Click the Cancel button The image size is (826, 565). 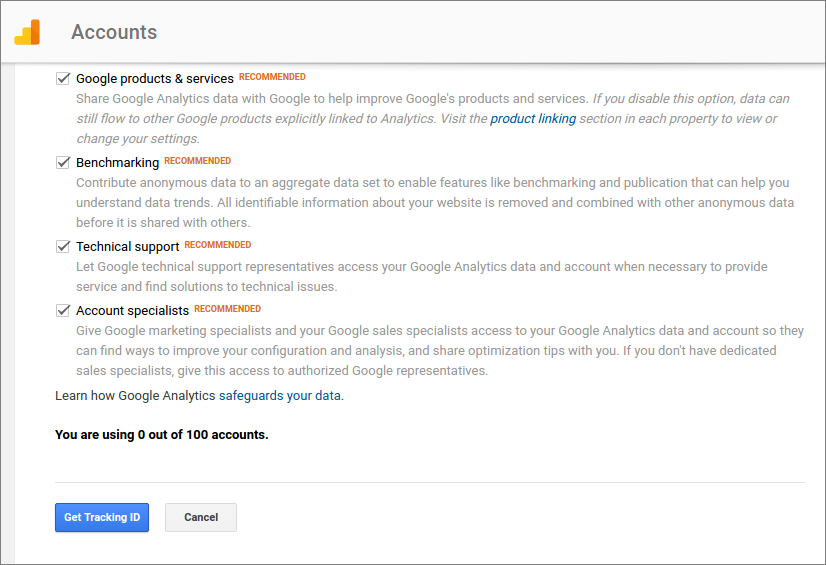click(201, 517)
